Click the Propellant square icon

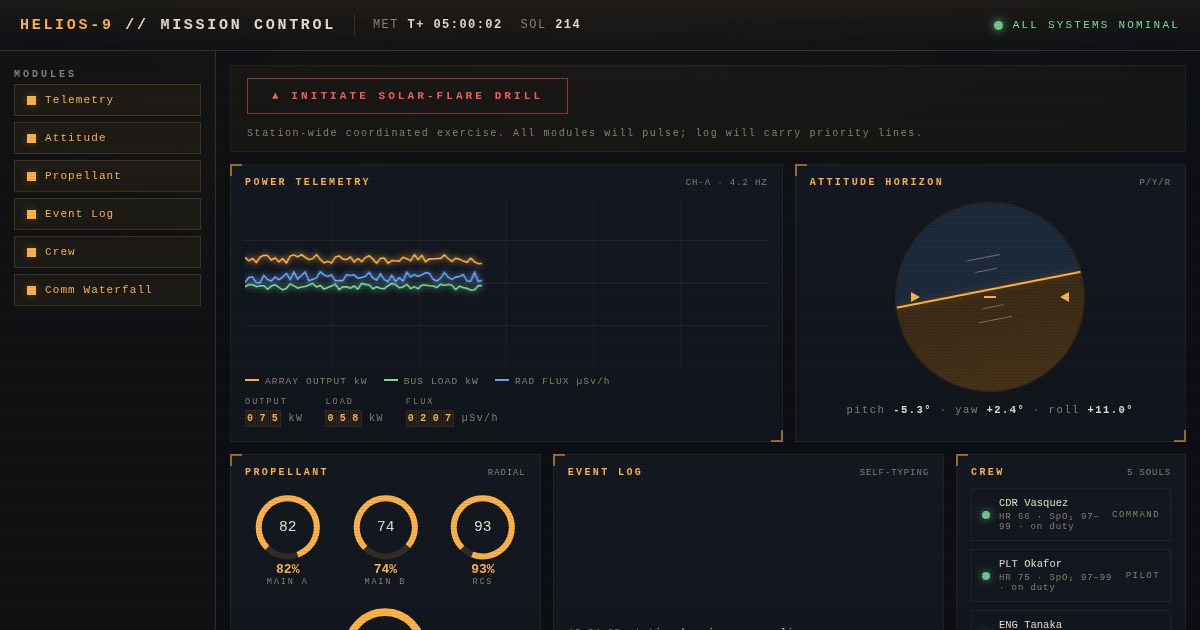coord(31,176)
